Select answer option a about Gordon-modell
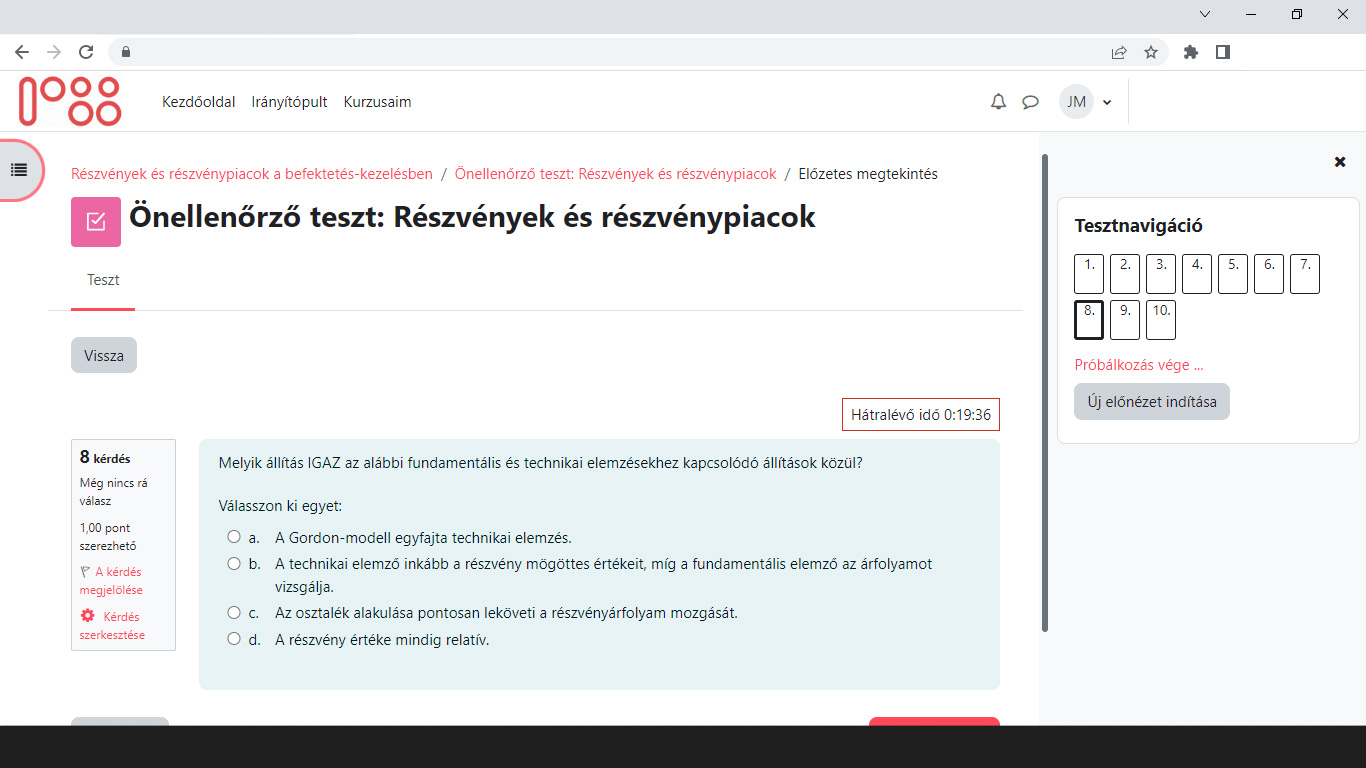Viewport: 1366px width, 768px height. [x=235, y=535]
